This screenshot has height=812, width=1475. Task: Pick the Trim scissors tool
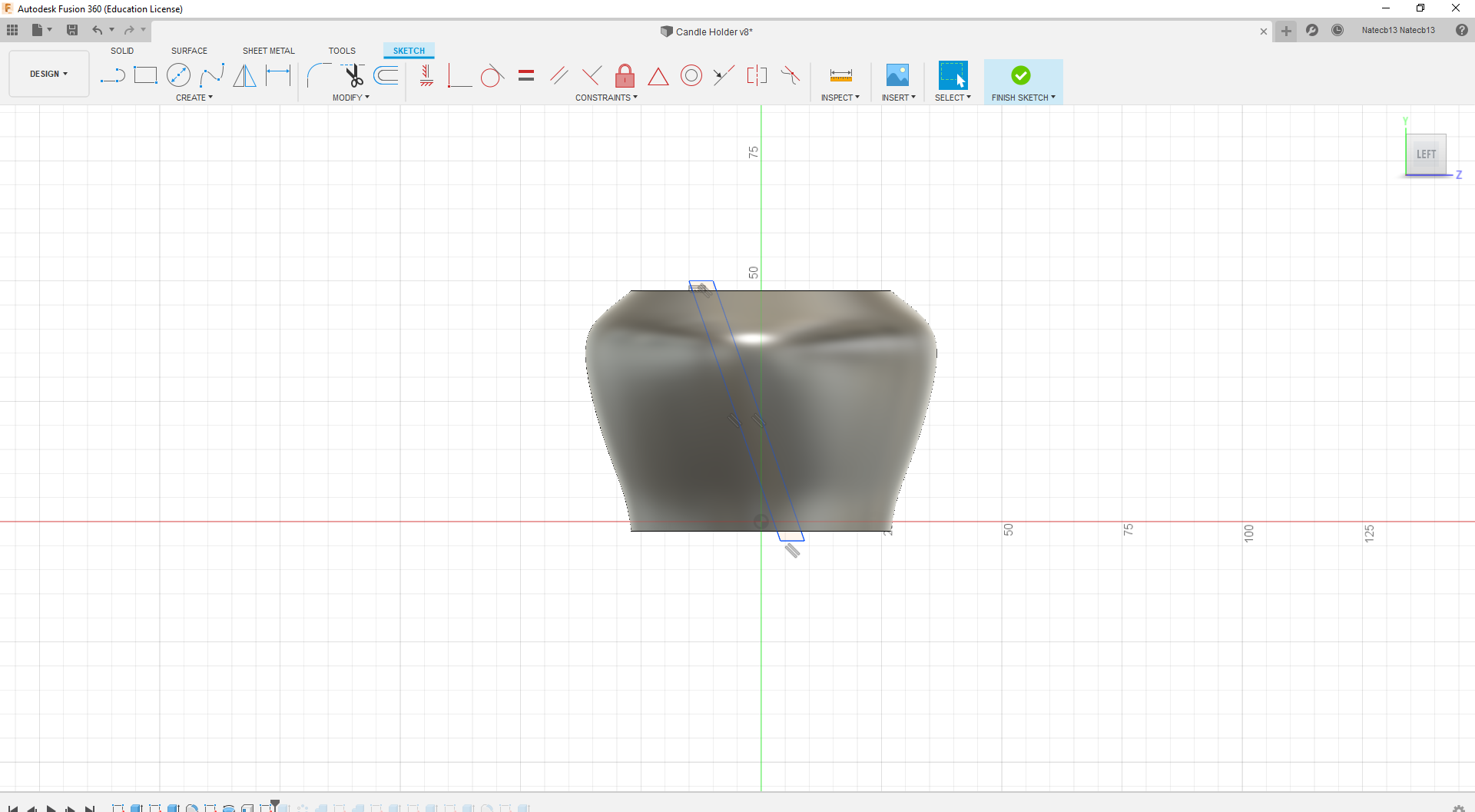click(353, 75)
